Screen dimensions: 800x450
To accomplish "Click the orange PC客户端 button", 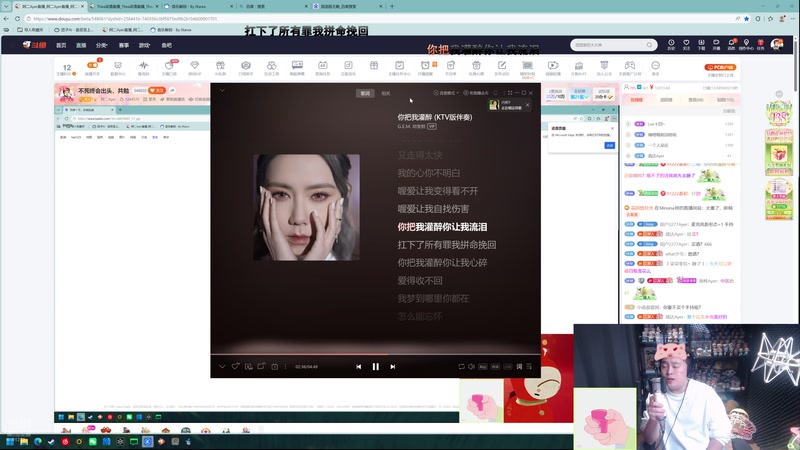I will 720,67.
